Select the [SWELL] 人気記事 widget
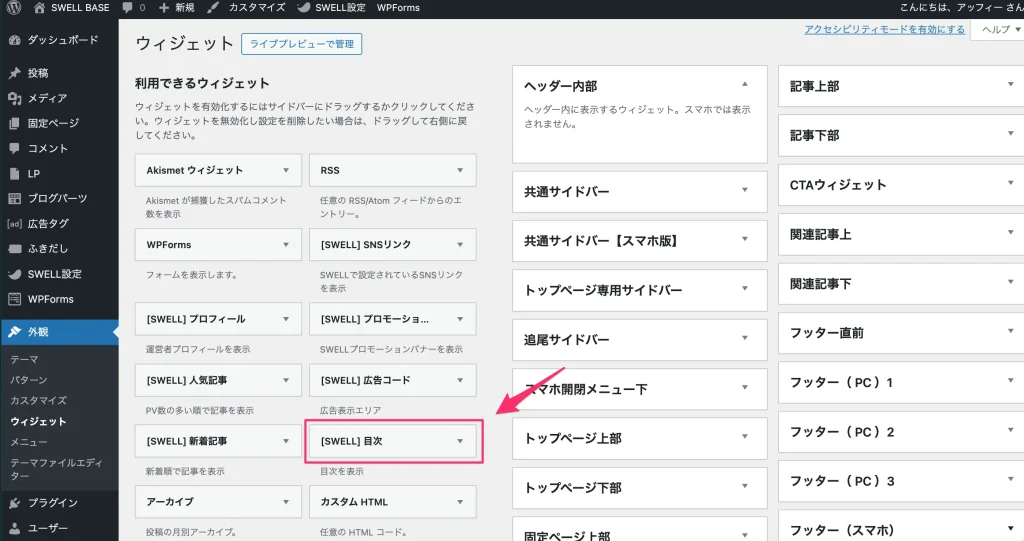The width and height of the screenshot is (1024, 541). pos(218,380)
